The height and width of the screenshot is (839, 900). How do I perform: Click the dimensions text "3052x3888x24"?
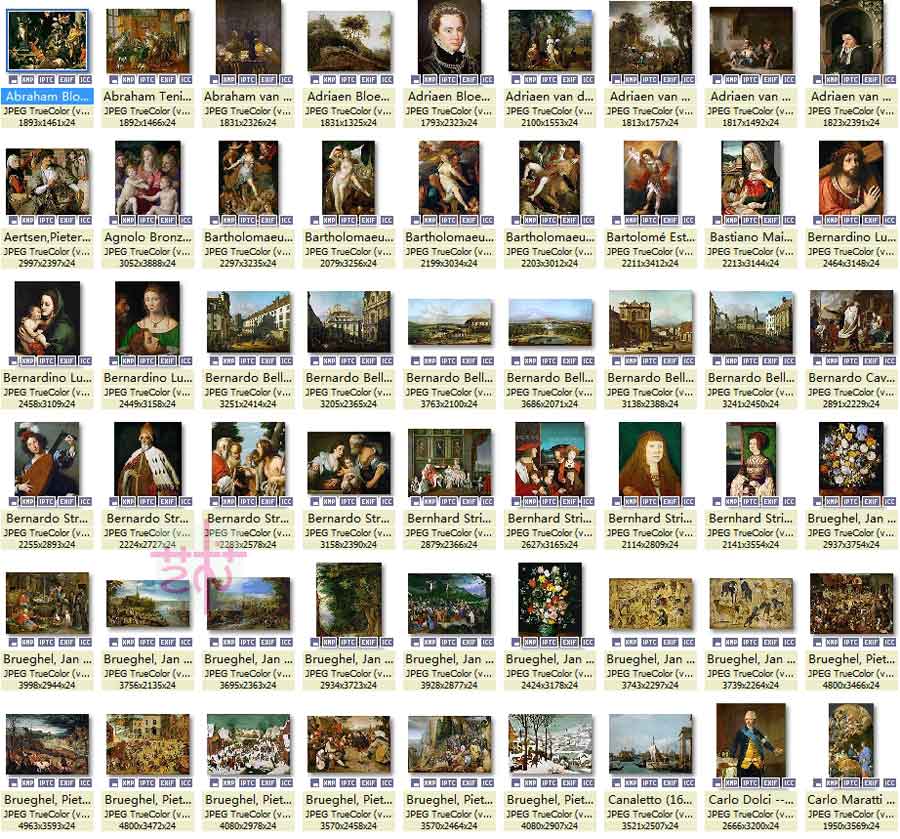148,263
